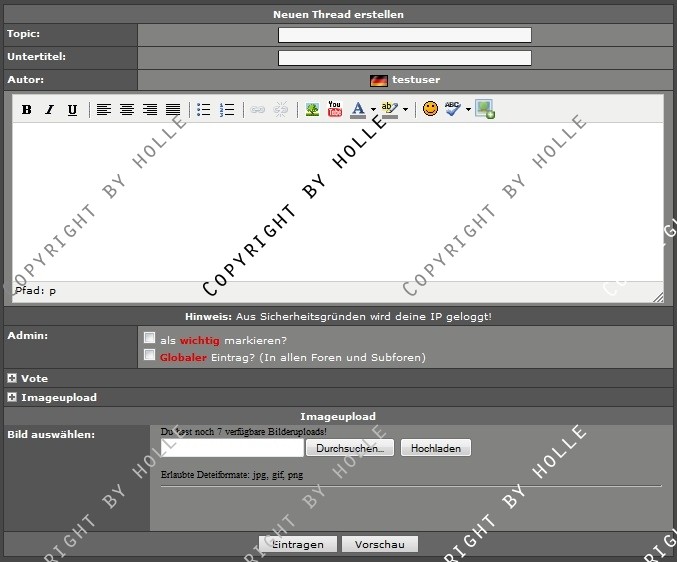Click the insert link chain icon

257,110
